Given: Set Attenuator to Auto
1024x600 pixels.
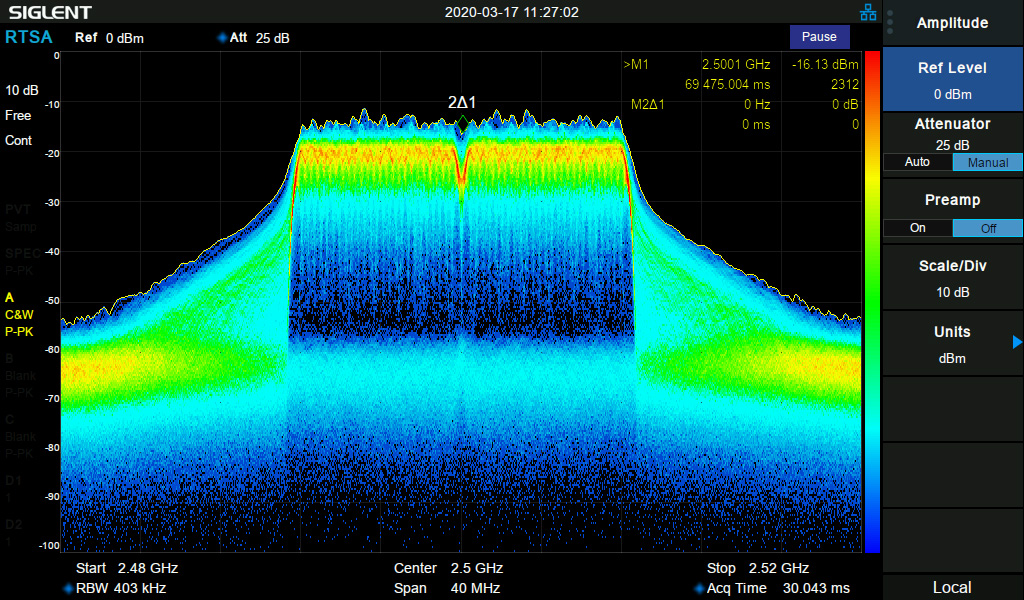Looking at the screenshot, I should [x=917, y=162].
